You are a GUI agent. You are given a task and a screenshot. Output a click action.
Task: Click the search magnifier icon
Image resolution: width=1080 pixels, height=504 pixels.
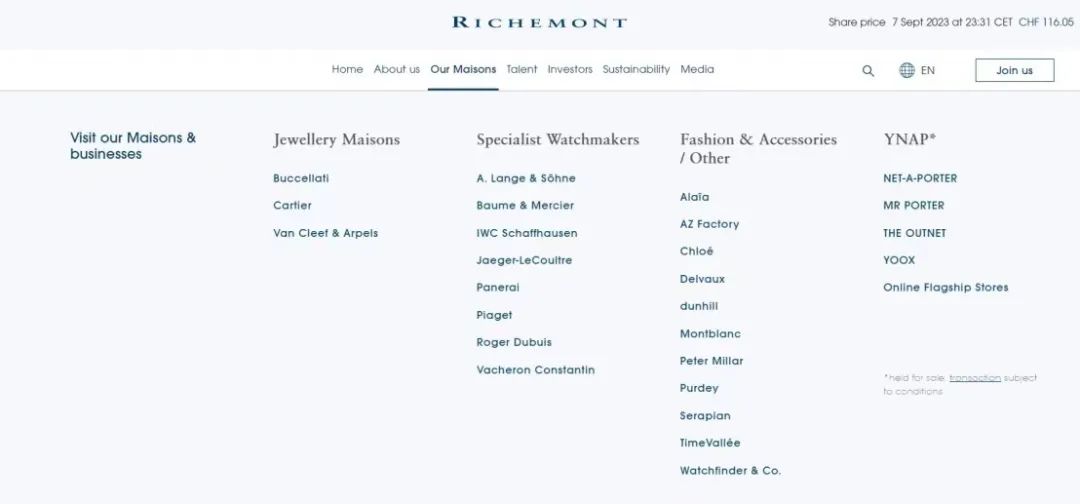tap(868, 71)
